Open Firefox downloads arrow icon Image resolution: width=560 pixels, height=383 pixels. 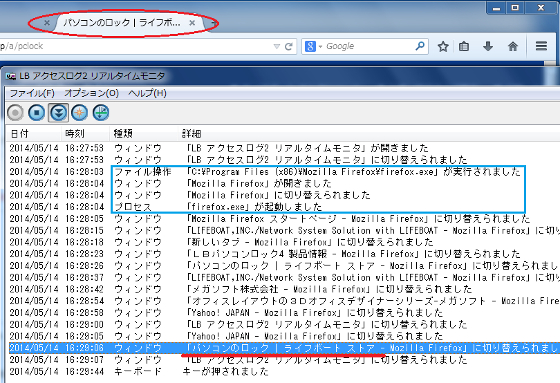click(488, 46)
